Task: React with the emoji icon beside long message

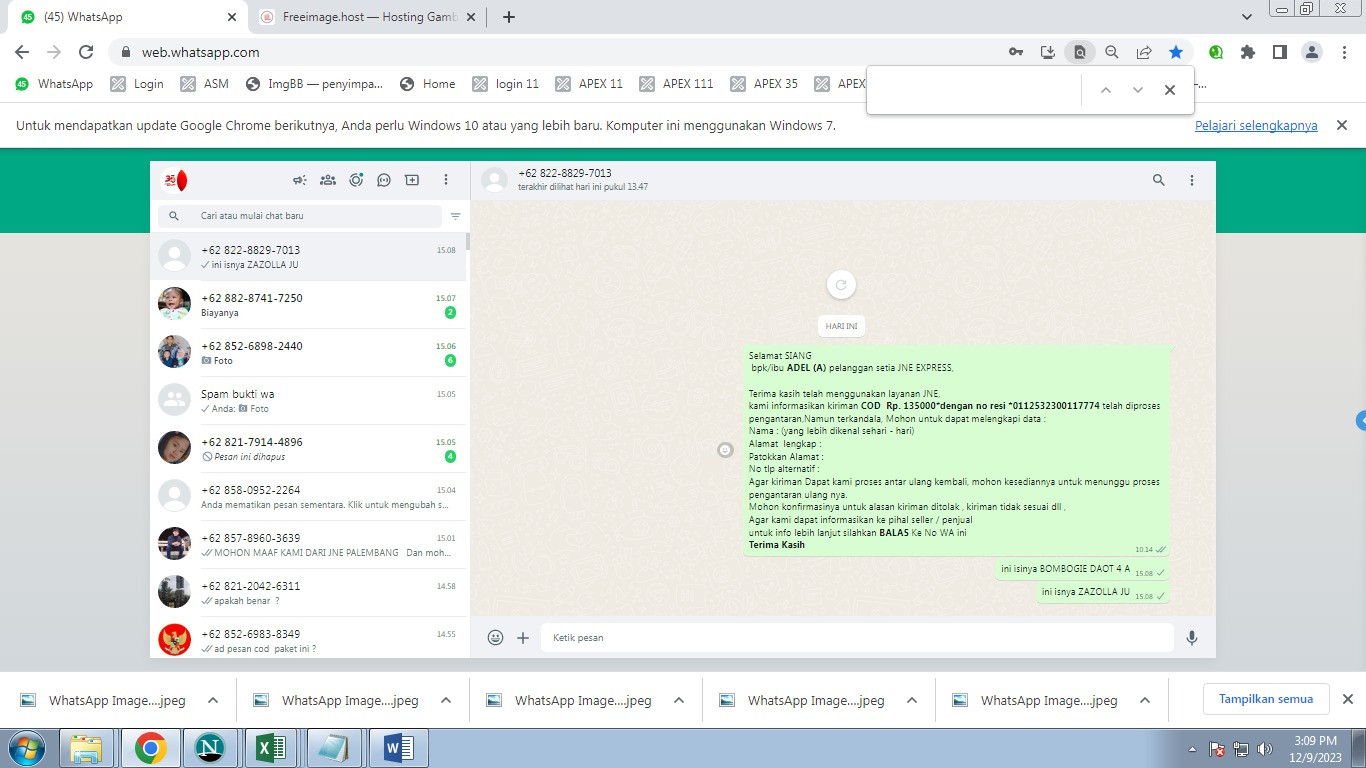Action: click(726, 450)
